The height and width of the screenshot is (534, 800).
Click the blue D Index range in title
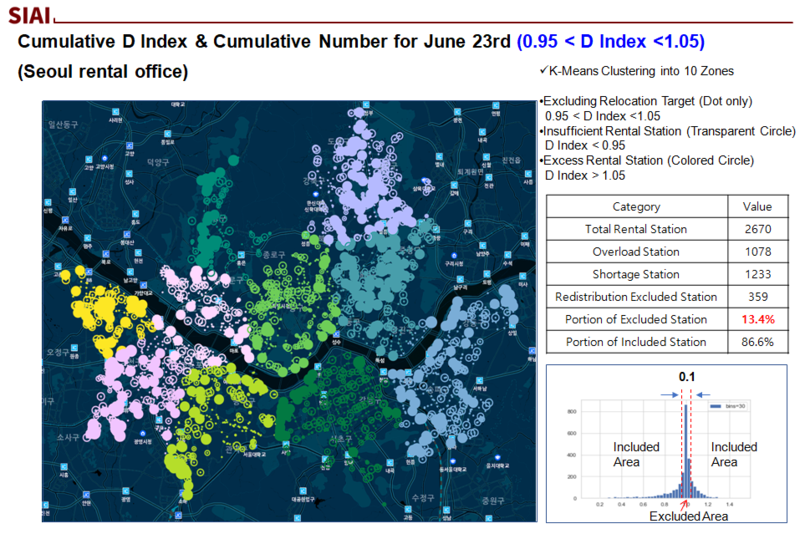(611, 41)
